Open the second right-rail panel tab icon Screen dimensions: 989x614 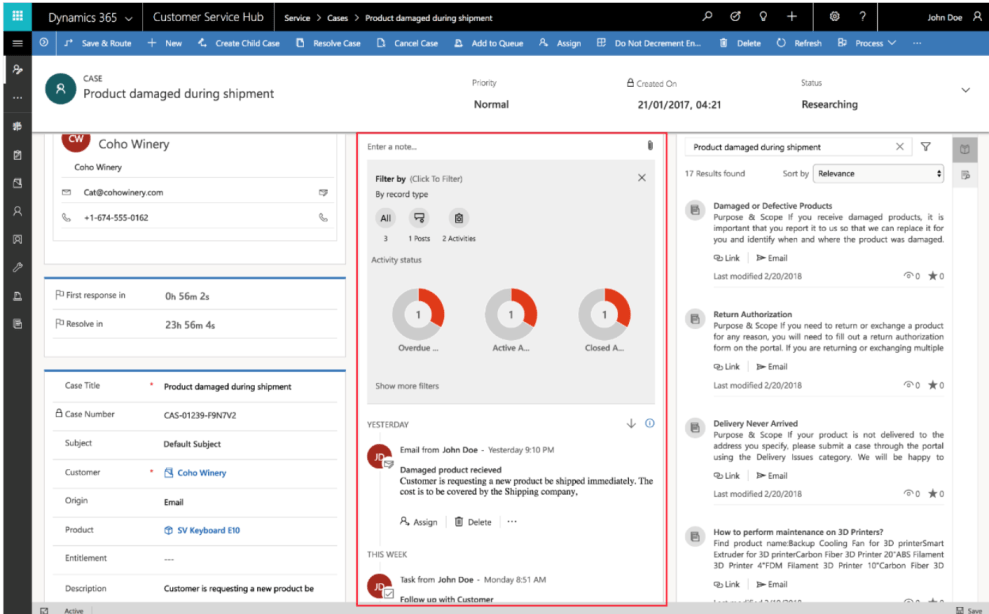coord(965,175)
